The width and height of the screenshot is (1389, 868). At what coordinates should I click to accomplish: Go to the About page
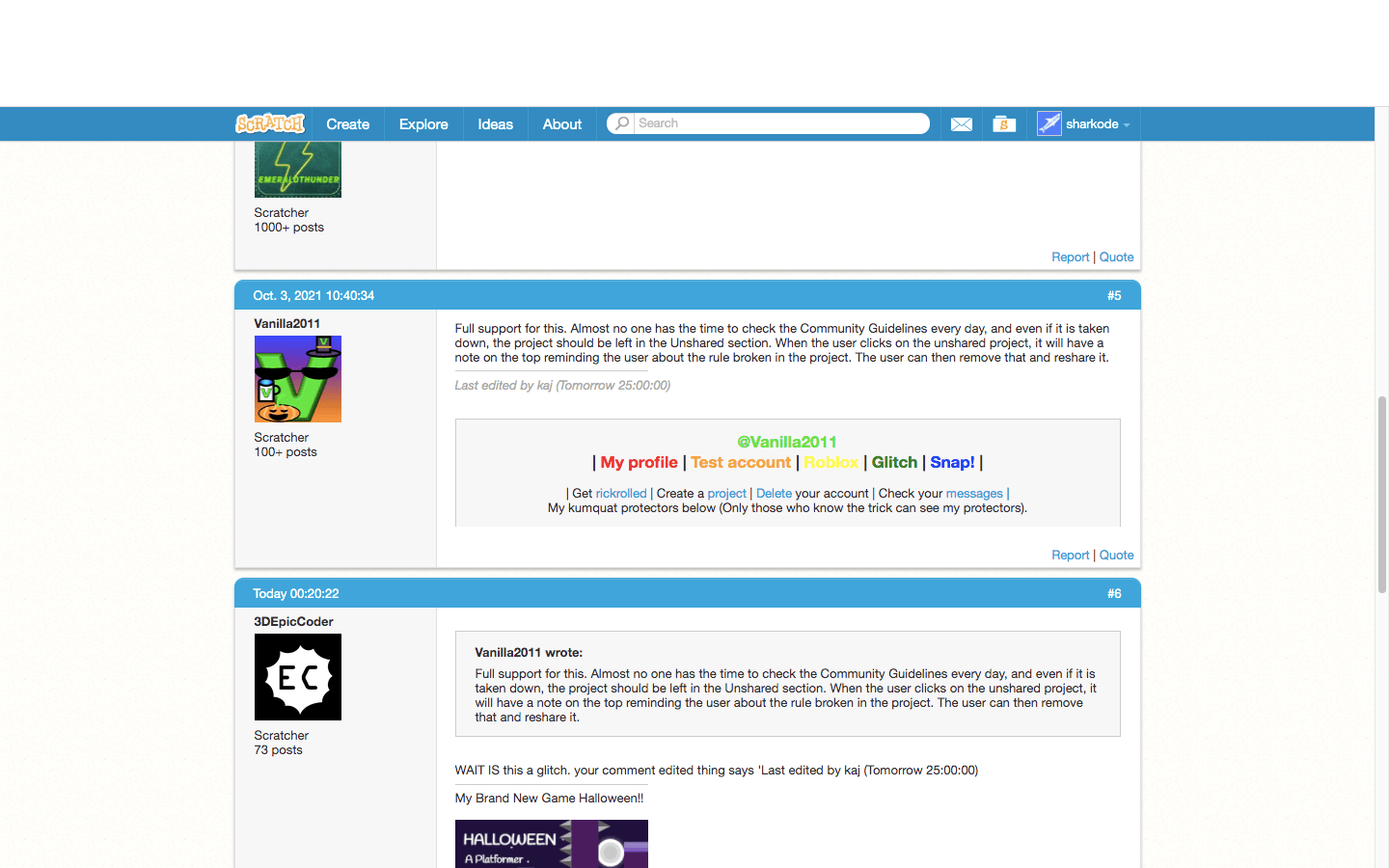tap(561, 123)
